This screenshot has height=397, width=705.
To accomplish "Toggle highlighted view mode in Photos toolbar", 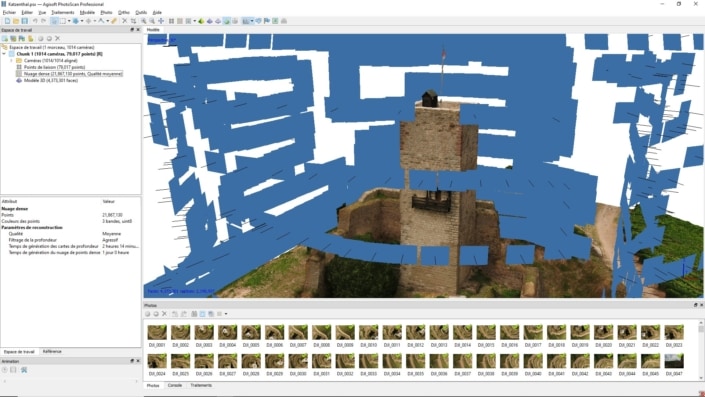I will pos(202,314).
